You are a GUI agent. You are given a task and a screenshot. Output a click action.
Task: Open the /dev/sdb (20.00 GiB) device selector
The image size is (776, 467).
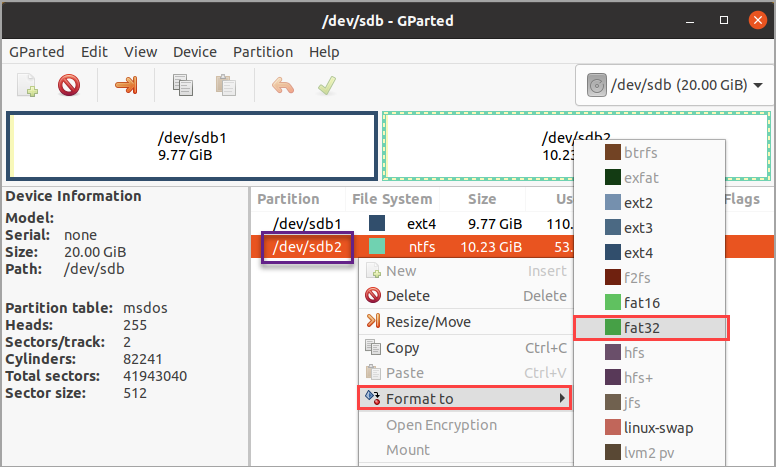click(x=674, y=85)
